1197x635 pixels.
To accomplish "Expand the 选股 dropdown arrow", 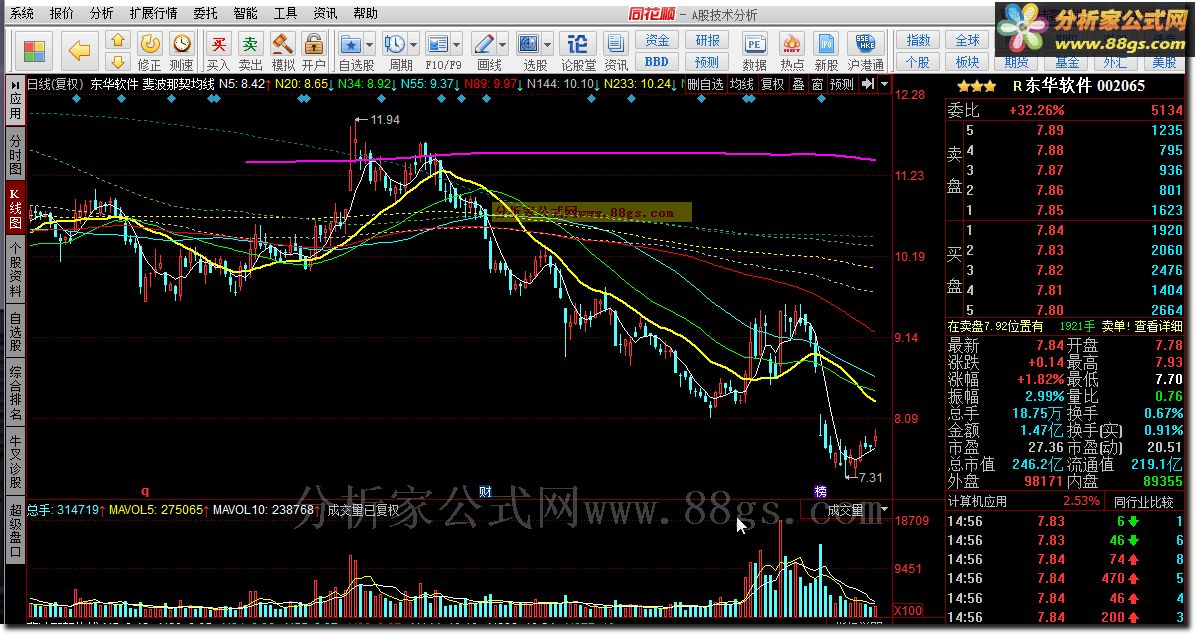I will [547, 44].
